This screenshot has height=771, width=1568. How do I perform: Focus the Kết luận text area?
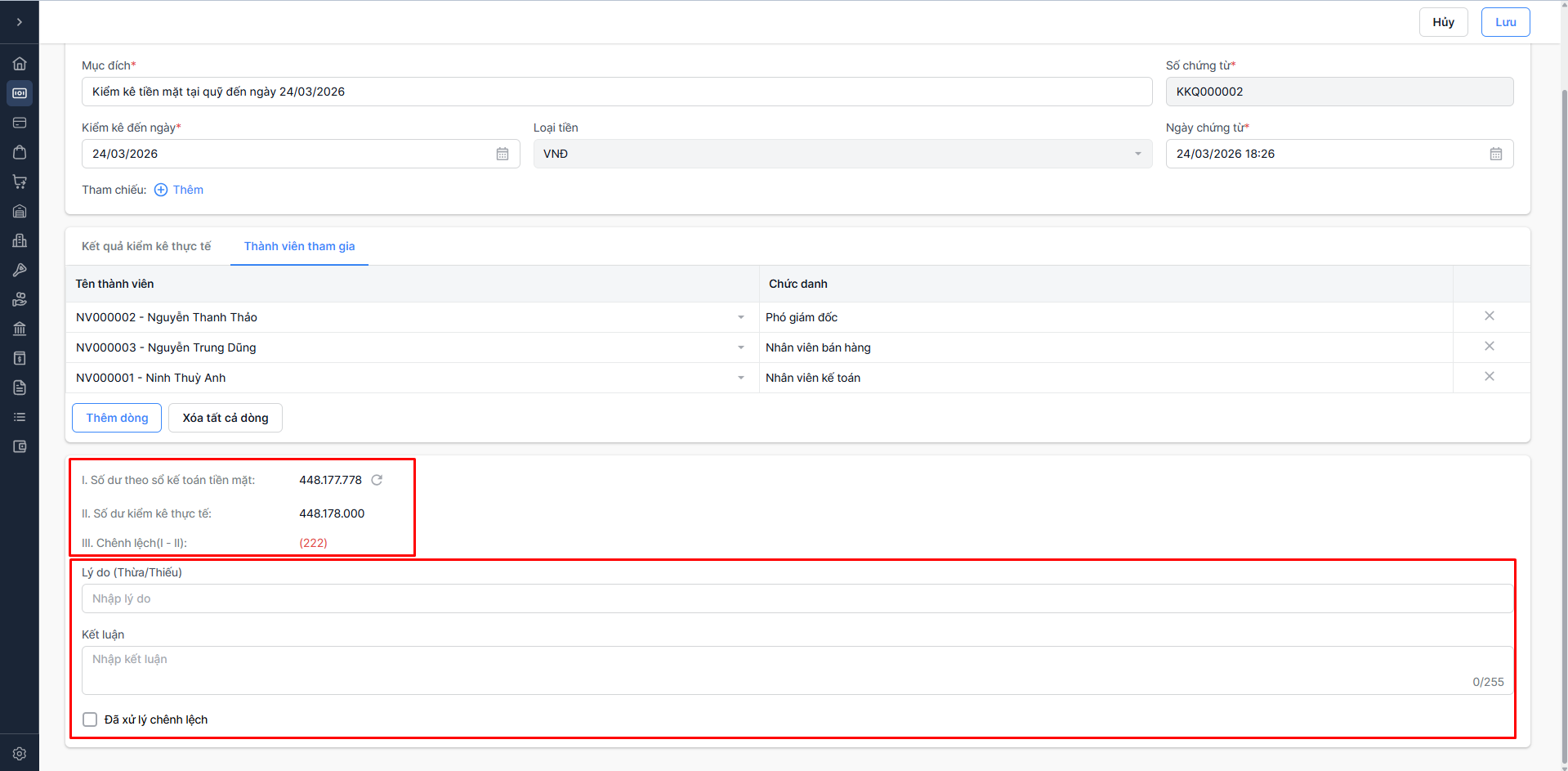pos(797,670)
